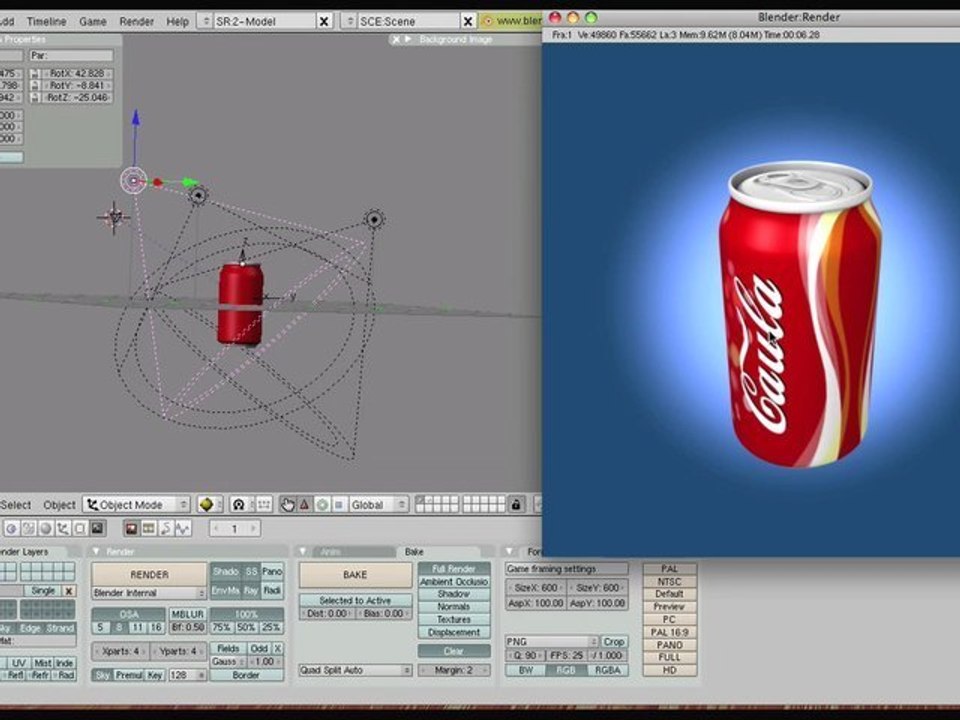The image size is (960, 720).
Task: Apply the HD size preset
Action: [x=670, y=670]
